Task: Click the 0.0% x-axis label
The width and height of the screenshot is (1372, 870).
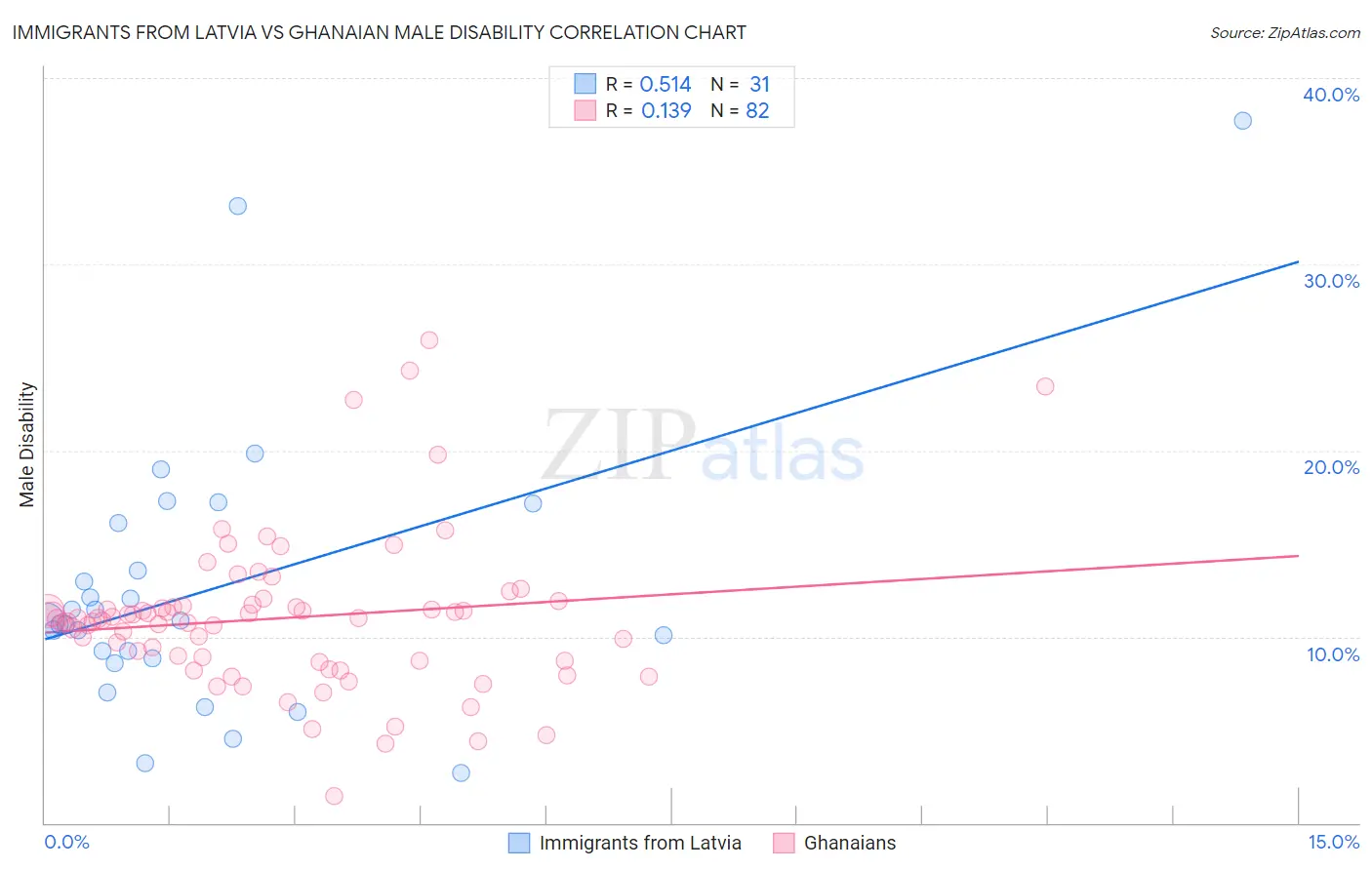Action: click(x=66, y=842)
